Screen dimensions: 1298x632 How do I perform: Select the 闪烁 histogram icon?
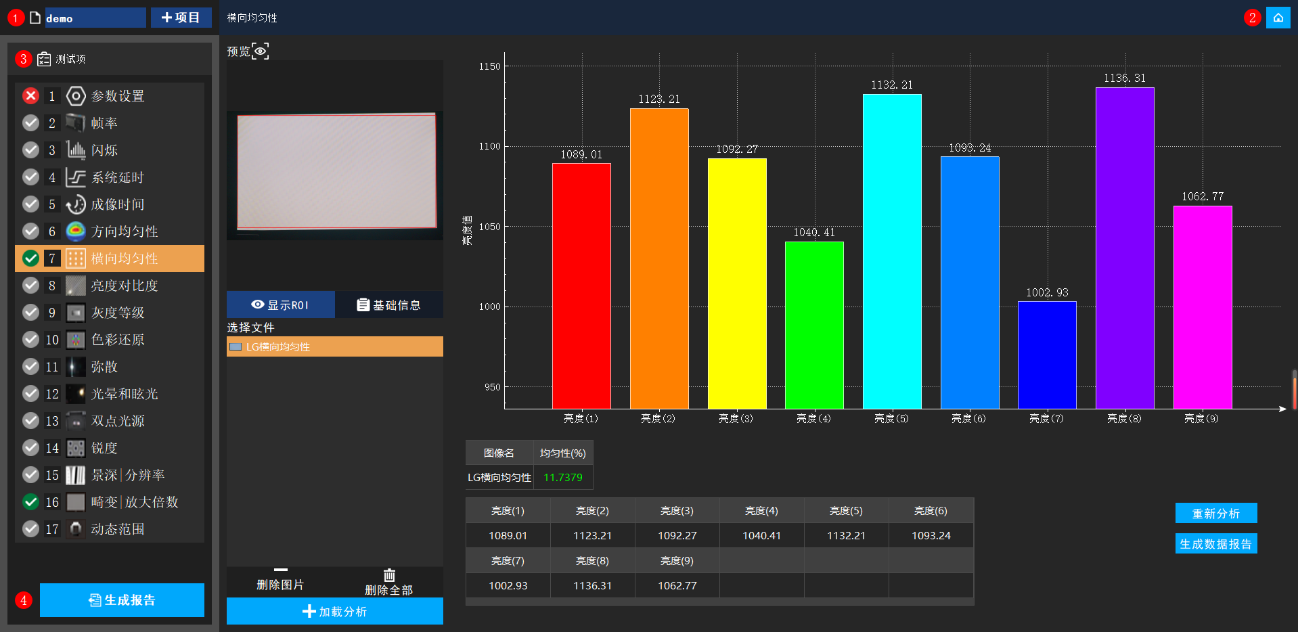[x=76, y=150]
